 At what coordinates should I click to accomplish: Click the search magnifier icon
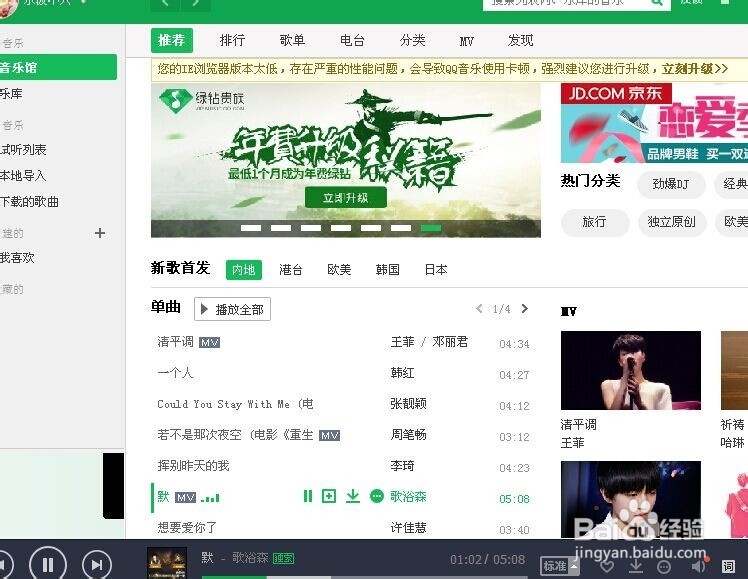pyautogui.click(x=657, y=2)
